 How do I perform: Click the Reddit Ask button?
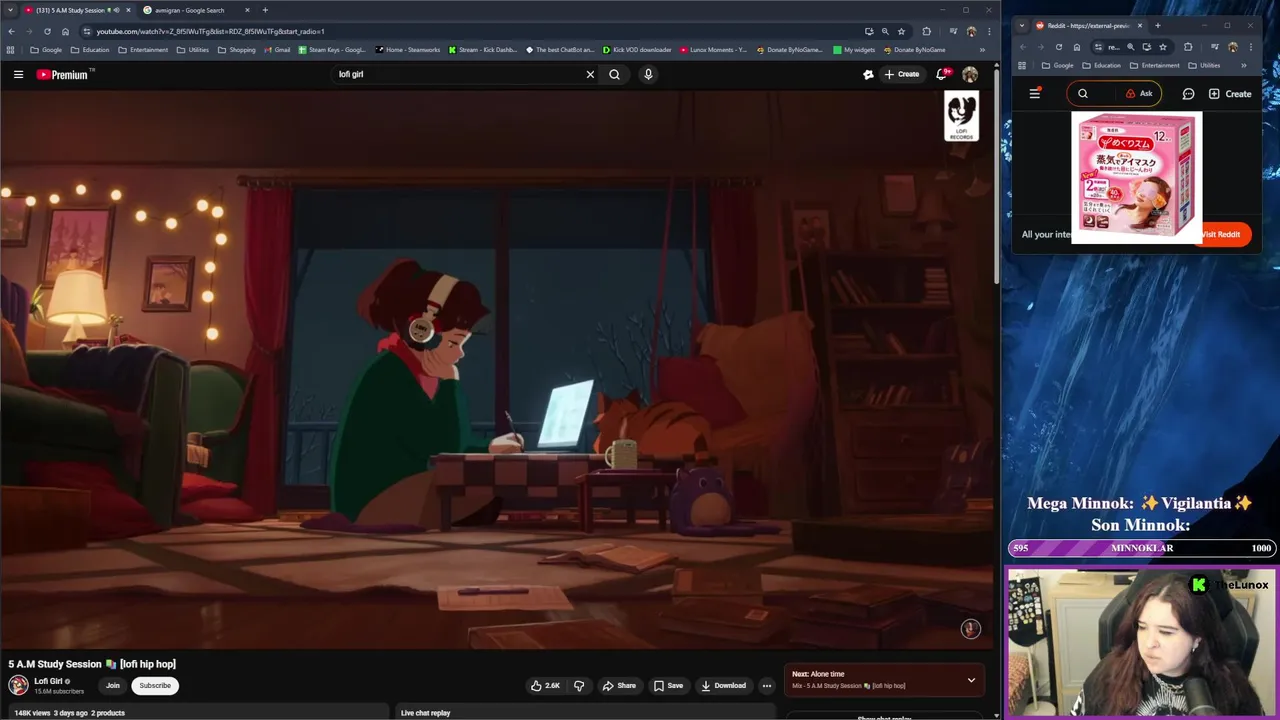(1139, 94)
